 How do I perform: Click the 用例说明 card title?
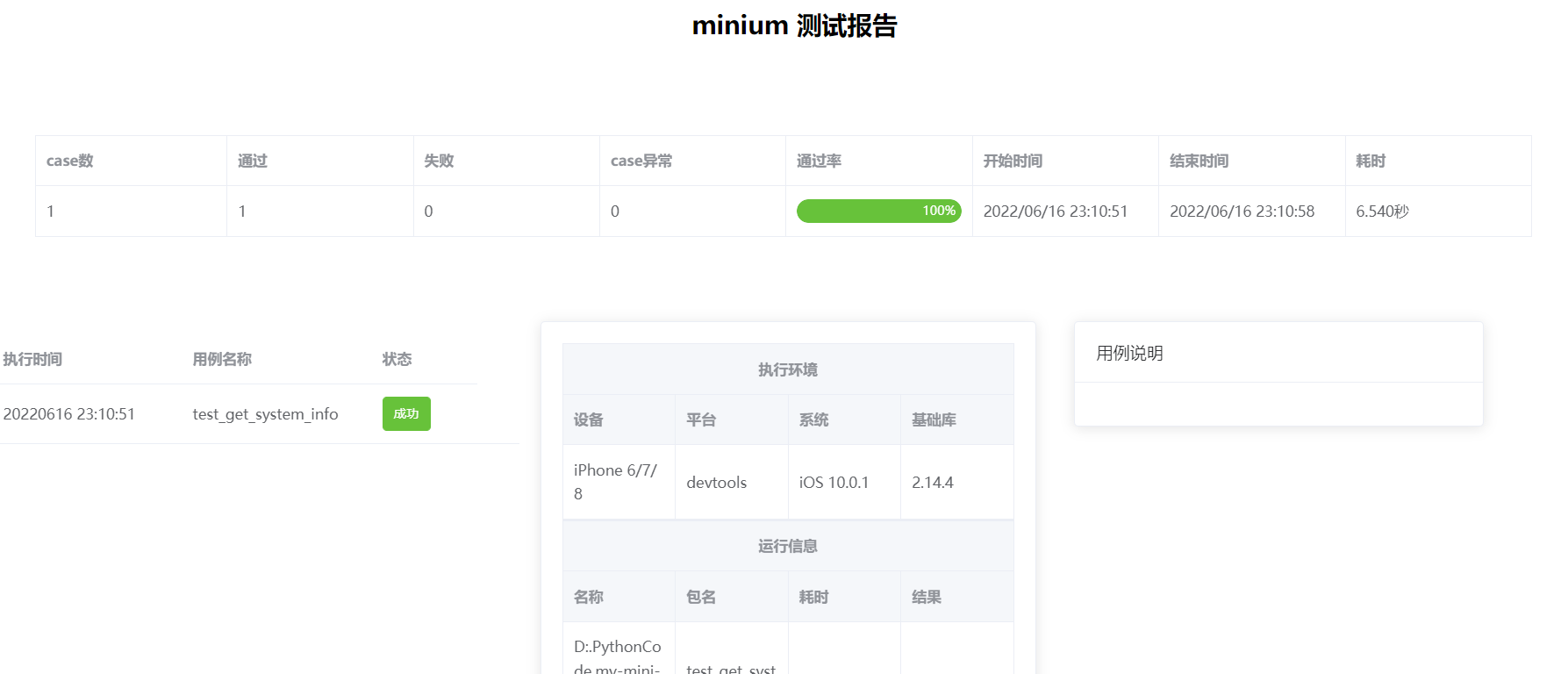tap(1129, 353)
